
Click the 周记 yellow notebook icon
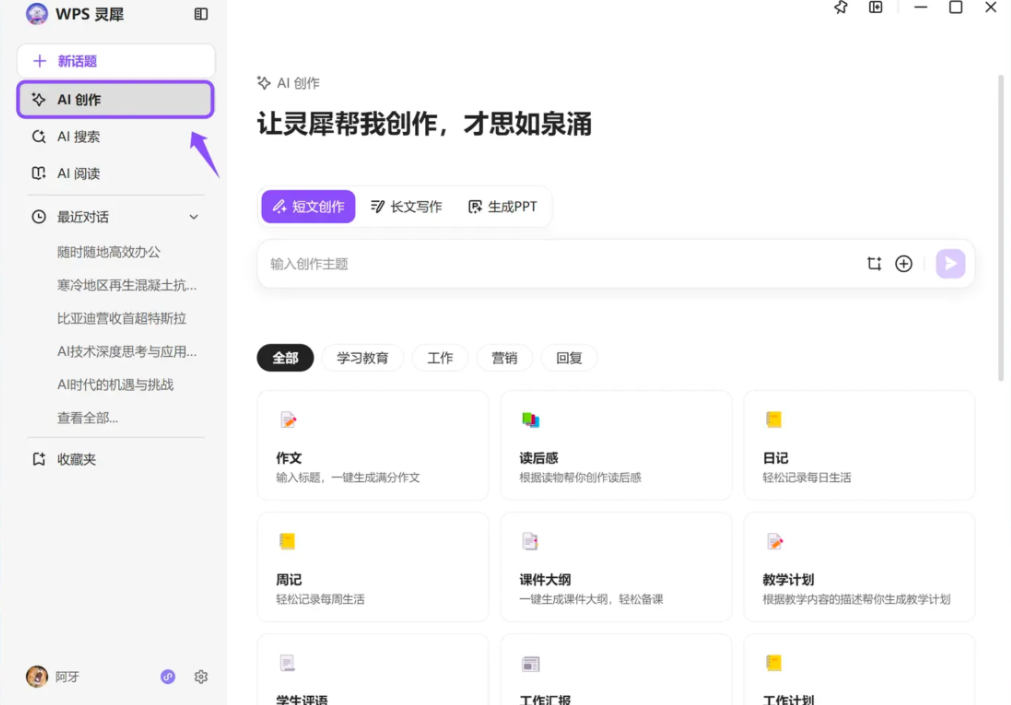pos(287,542)
